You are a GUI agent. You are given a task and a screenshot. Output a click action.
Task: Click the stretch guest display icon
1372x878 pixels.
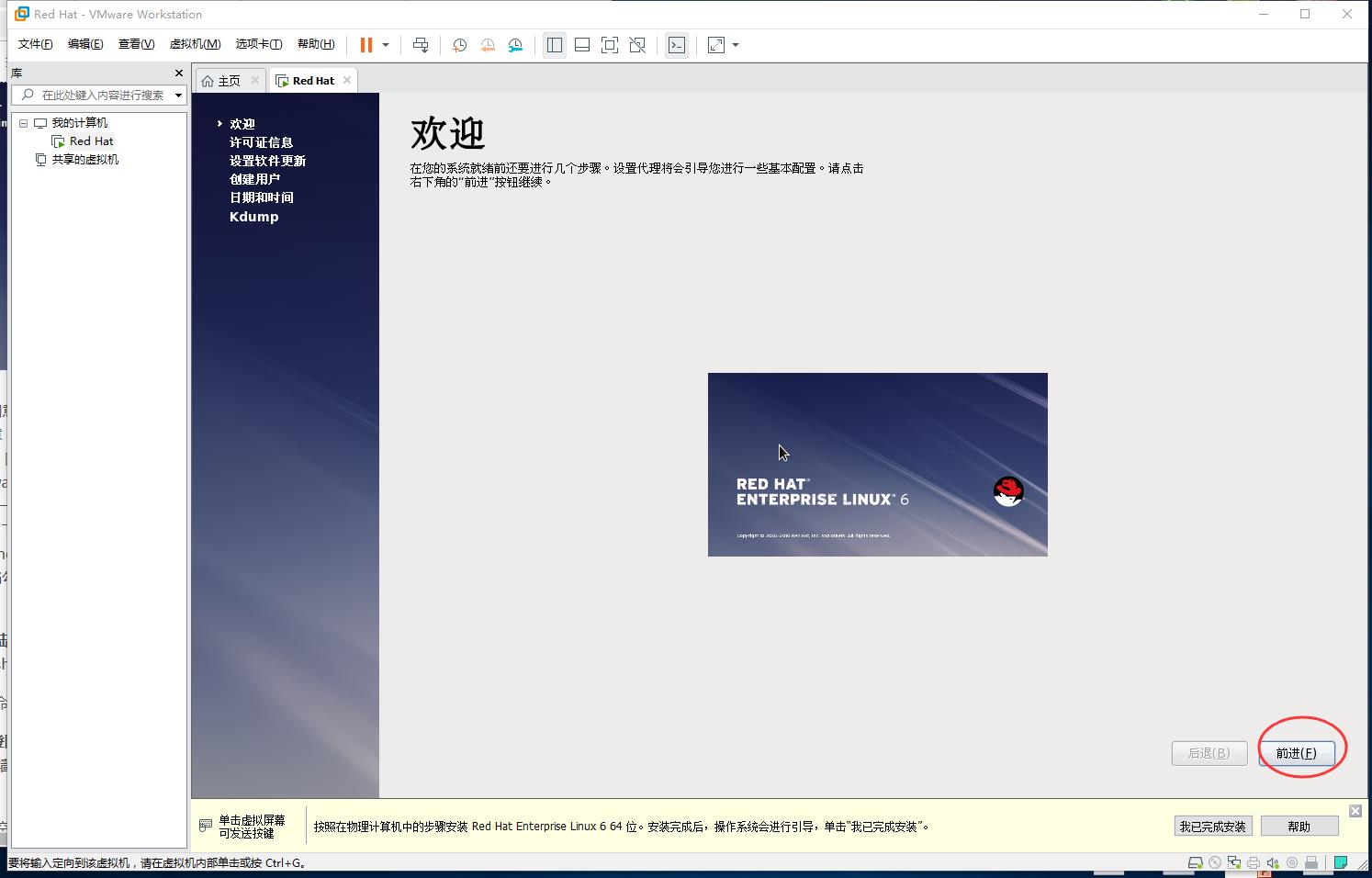point(716,45)
